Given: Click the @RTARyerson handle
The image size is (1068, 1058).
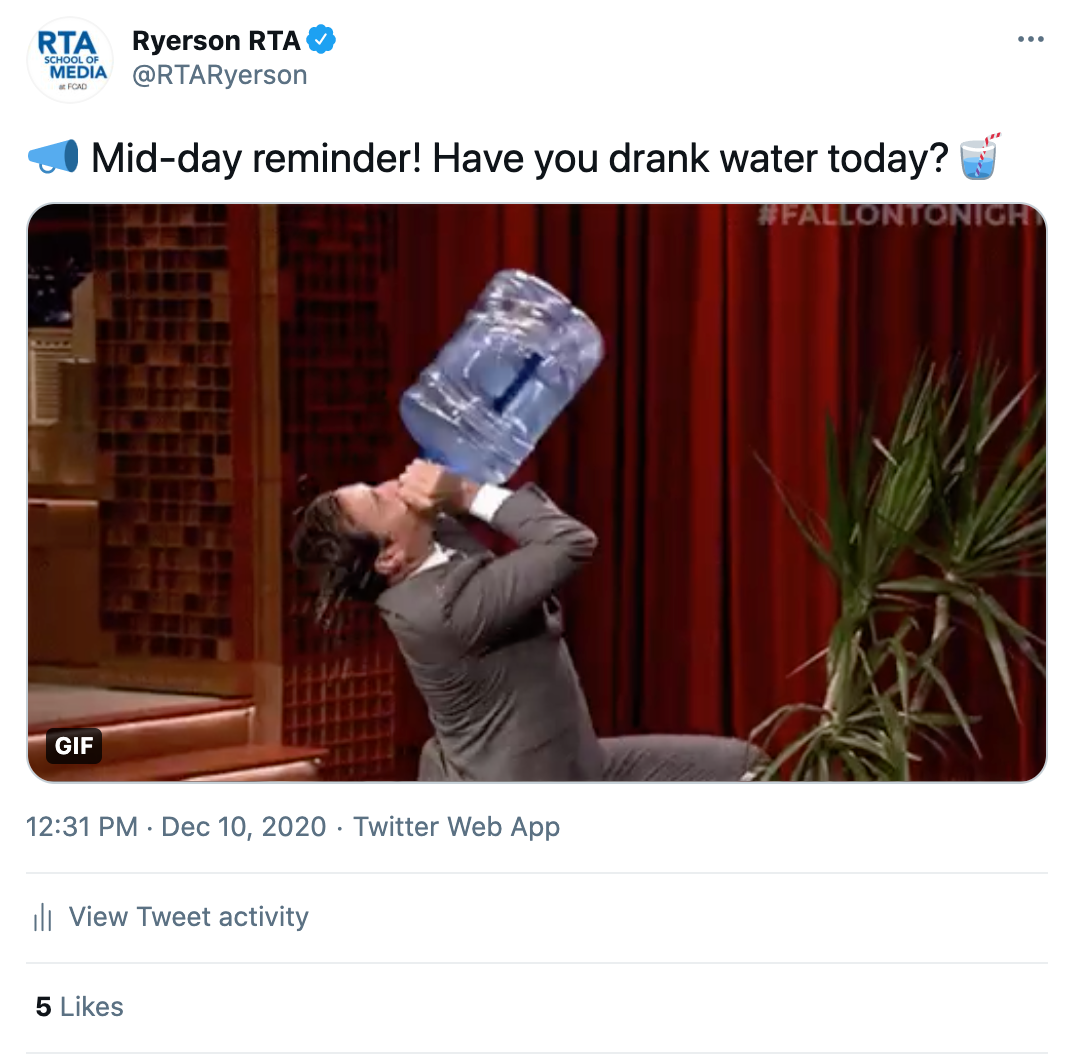Looking at the screenshot, I should point(219,75).
